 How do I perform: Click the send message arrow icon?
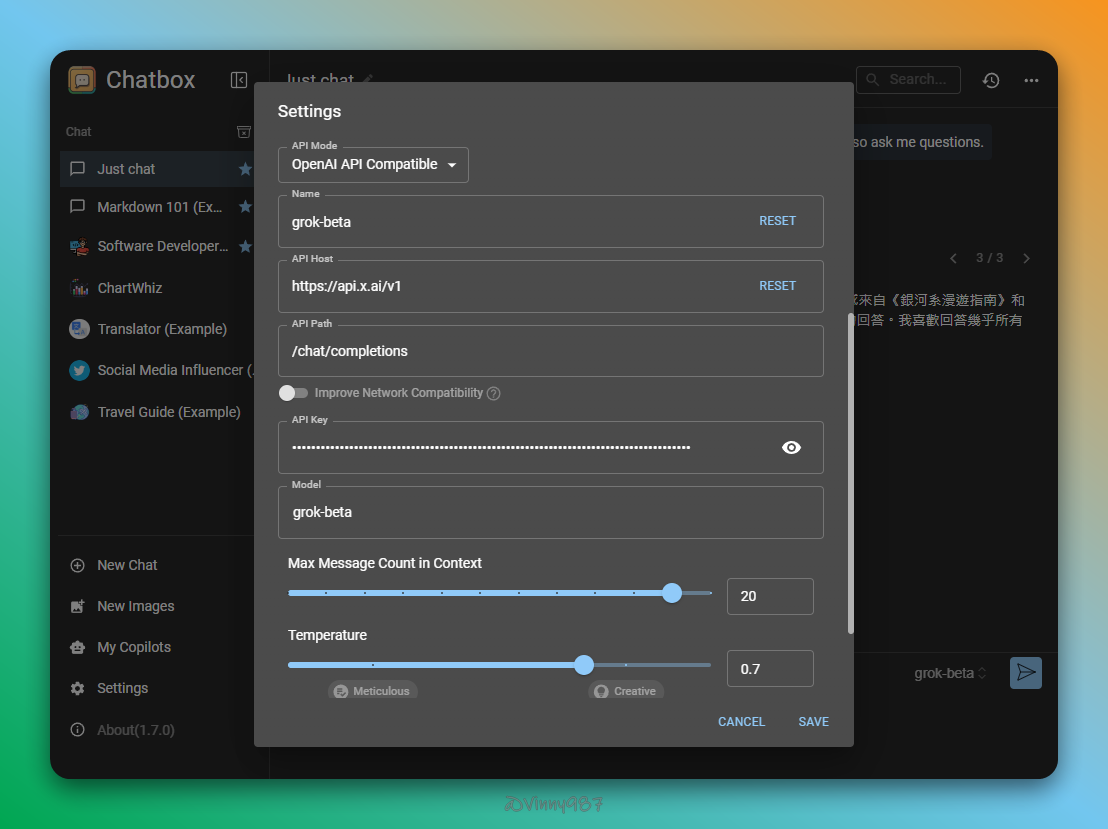[1026, 673]
